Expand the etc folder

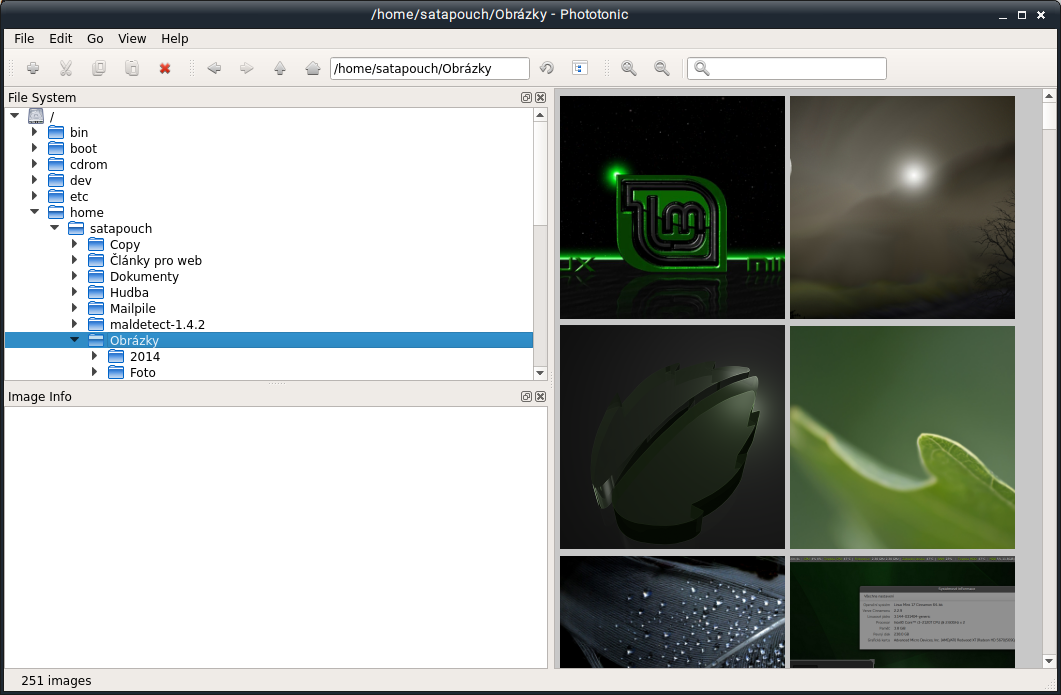pyautogui.click(x=35, y=196)
